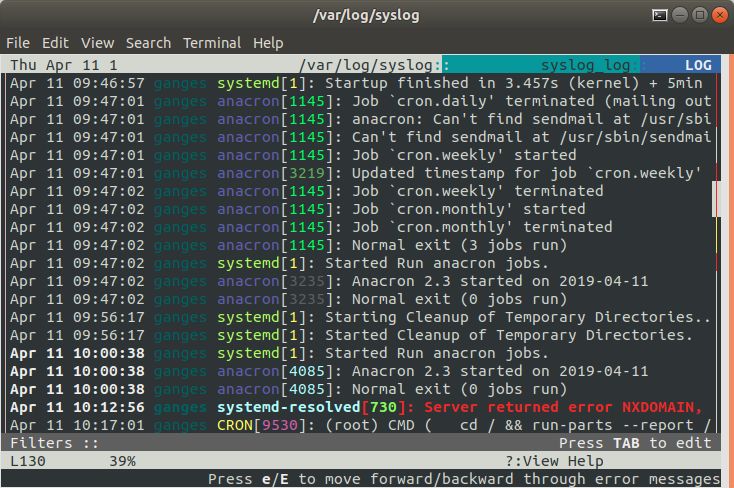The width and height of the screenshot is (734, 488).
Task: Select 'Job cron.weekly started' line
Action: coord(294,155)
